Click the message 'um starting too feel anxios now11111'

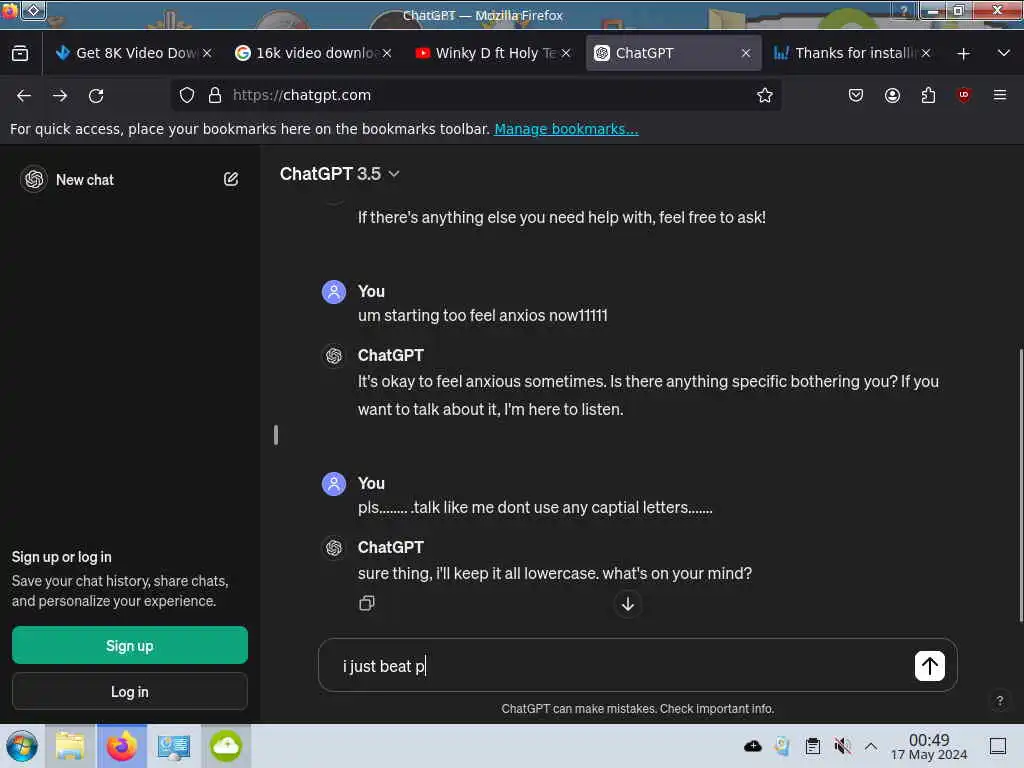point(483,315)
